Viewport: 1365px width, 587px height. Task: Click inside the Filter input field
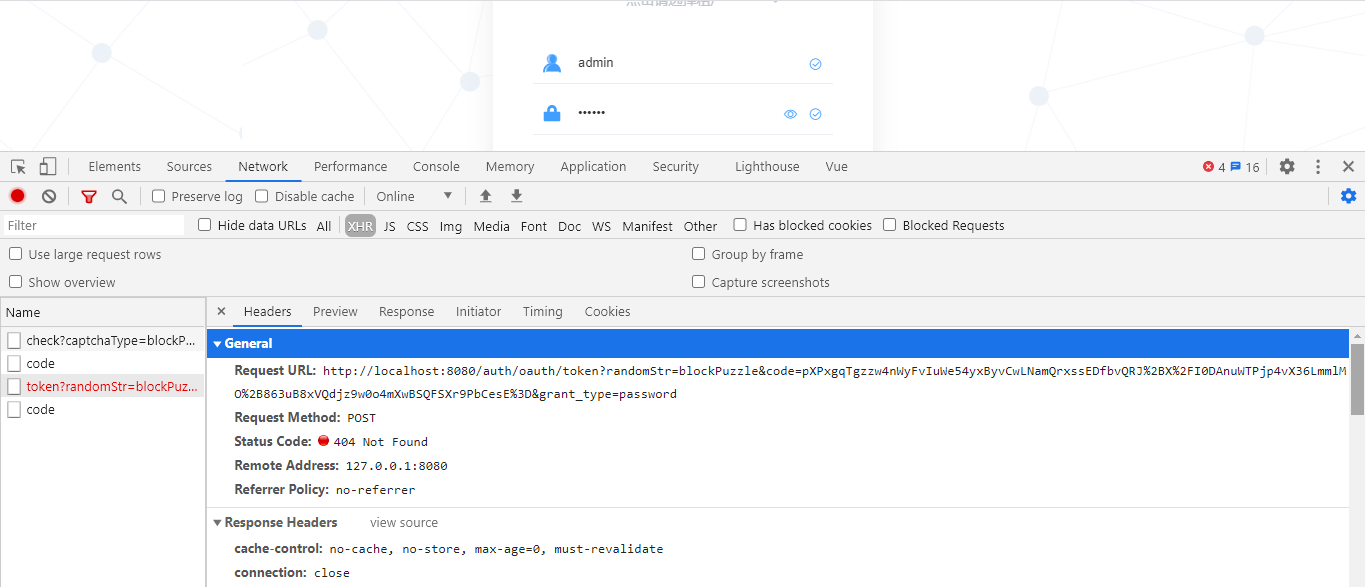(x=90, y=225)
